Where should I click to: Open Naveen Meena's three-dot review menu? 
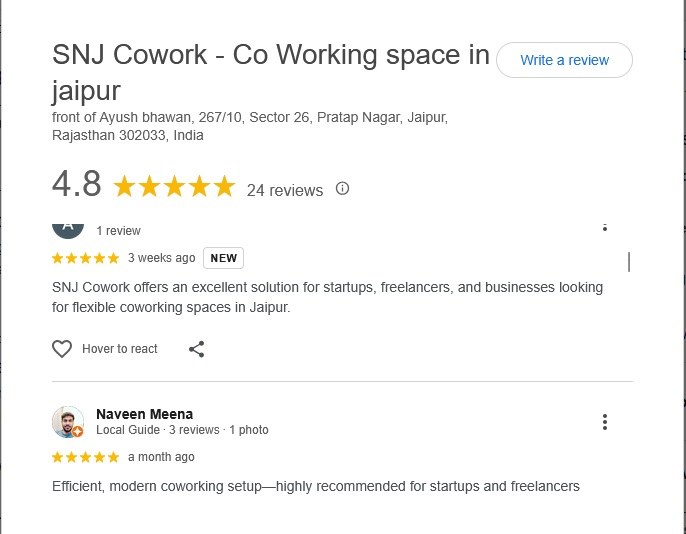(605, 422)
